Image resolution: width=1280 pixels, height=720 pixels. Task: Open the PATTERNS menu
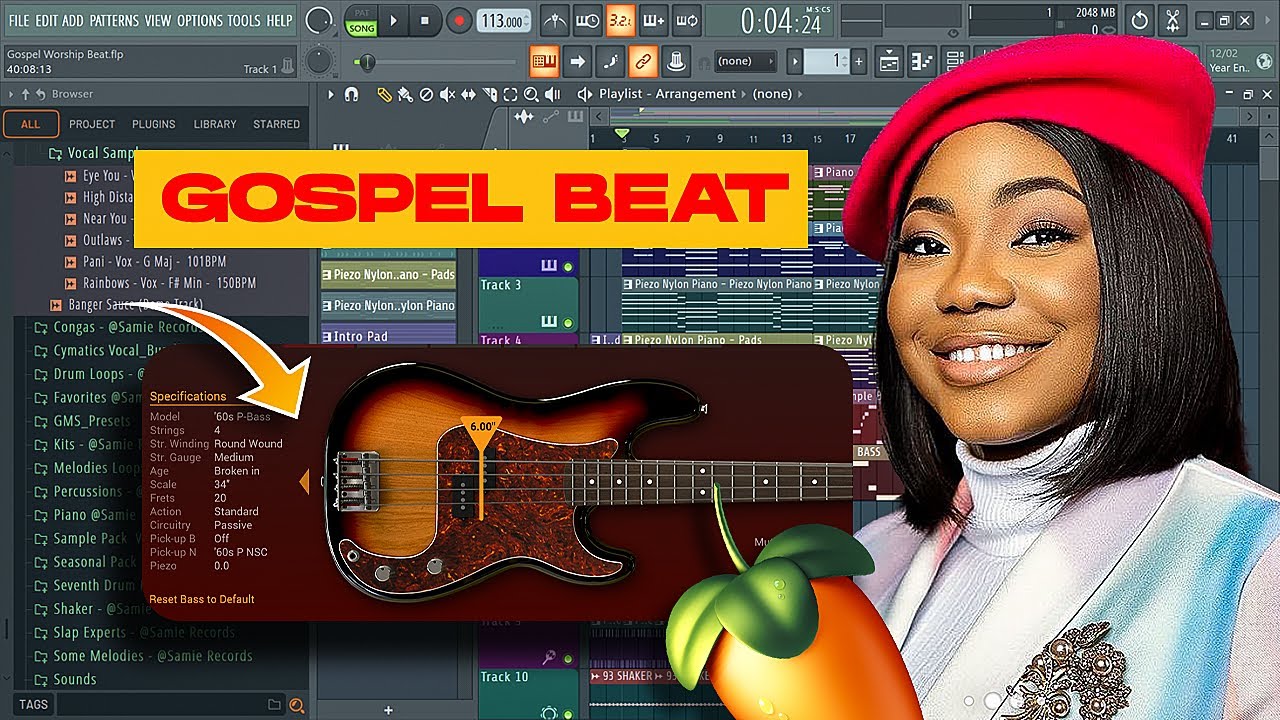(114, 20)
